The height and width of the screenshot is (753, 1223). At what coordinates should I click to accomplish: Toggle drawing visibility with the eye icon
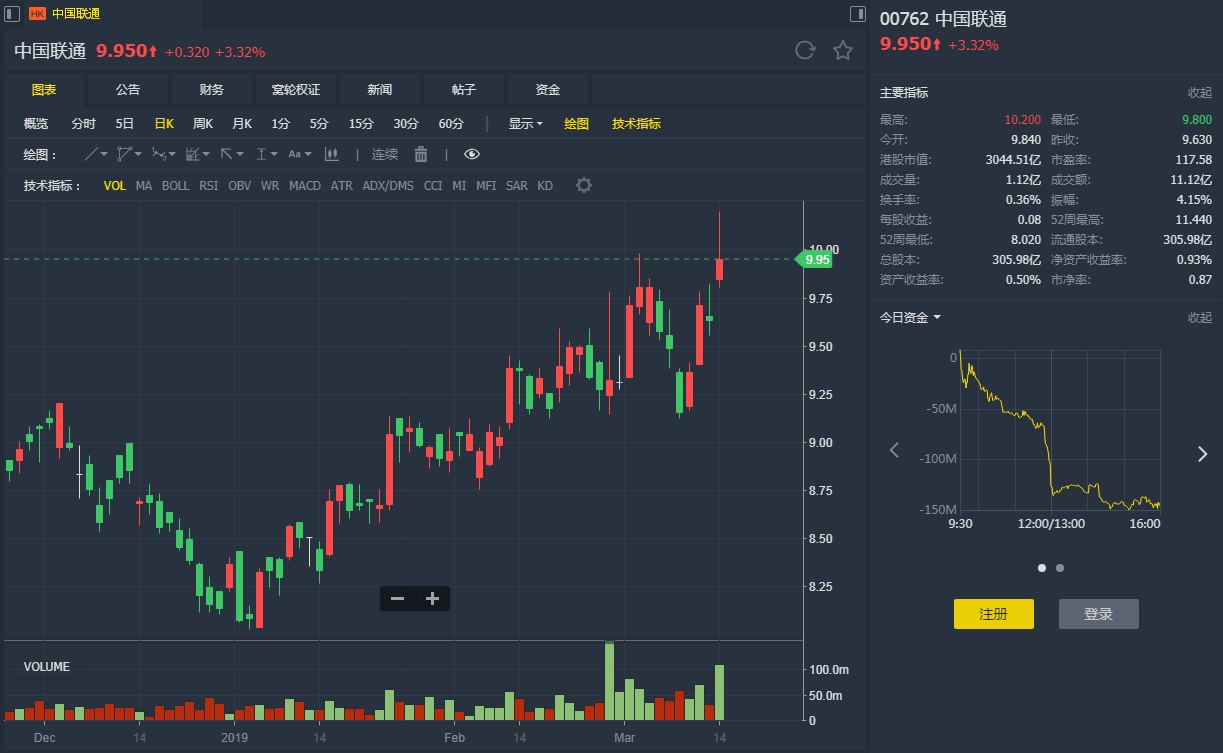click(x=472, y=154)
